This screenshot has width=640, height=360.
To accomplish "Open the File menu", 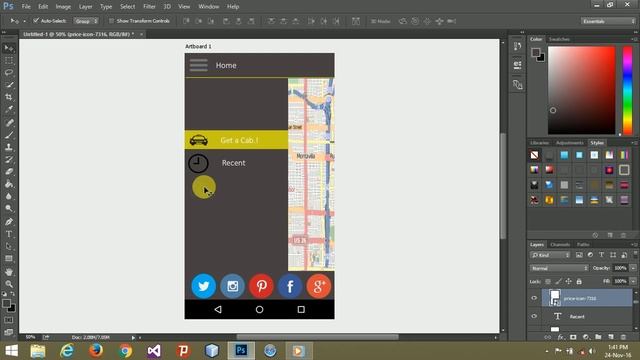I will (26, 7).
